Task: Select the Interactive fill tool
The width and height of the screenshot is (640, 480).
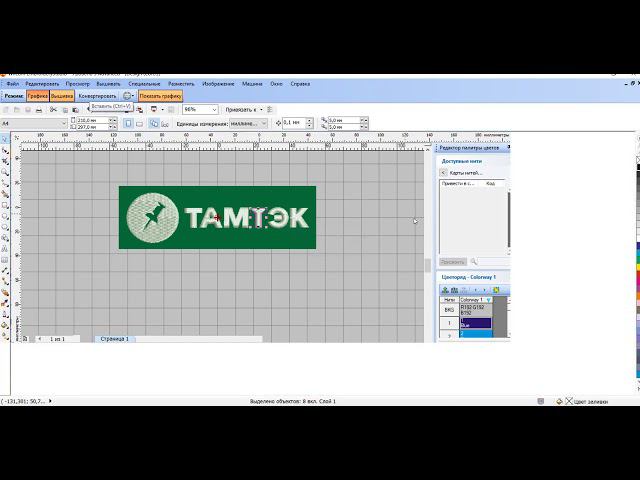Action: pos(5,336)
